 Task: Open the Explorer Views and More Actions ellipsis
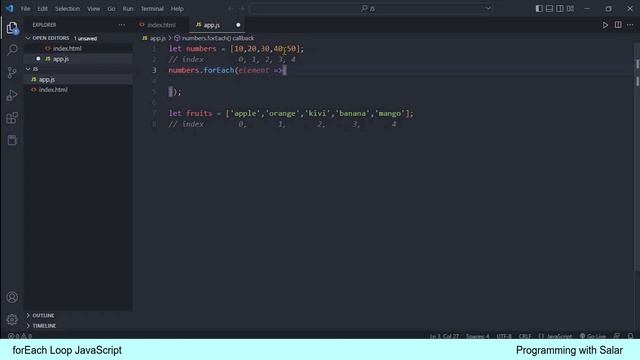click(x=122, y=25)
